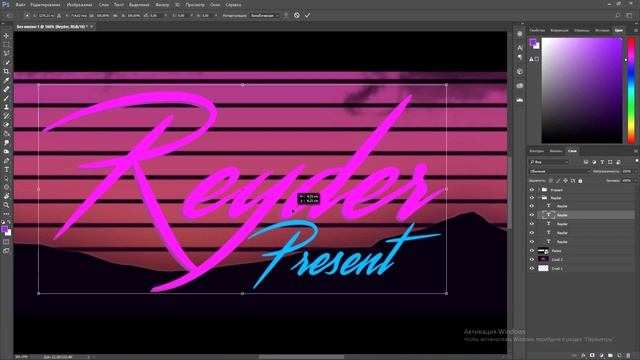Image resolution: width=640 pixels, height=360 pixels.
Task: Expand the Present layer group
Action: click(539, 190)
